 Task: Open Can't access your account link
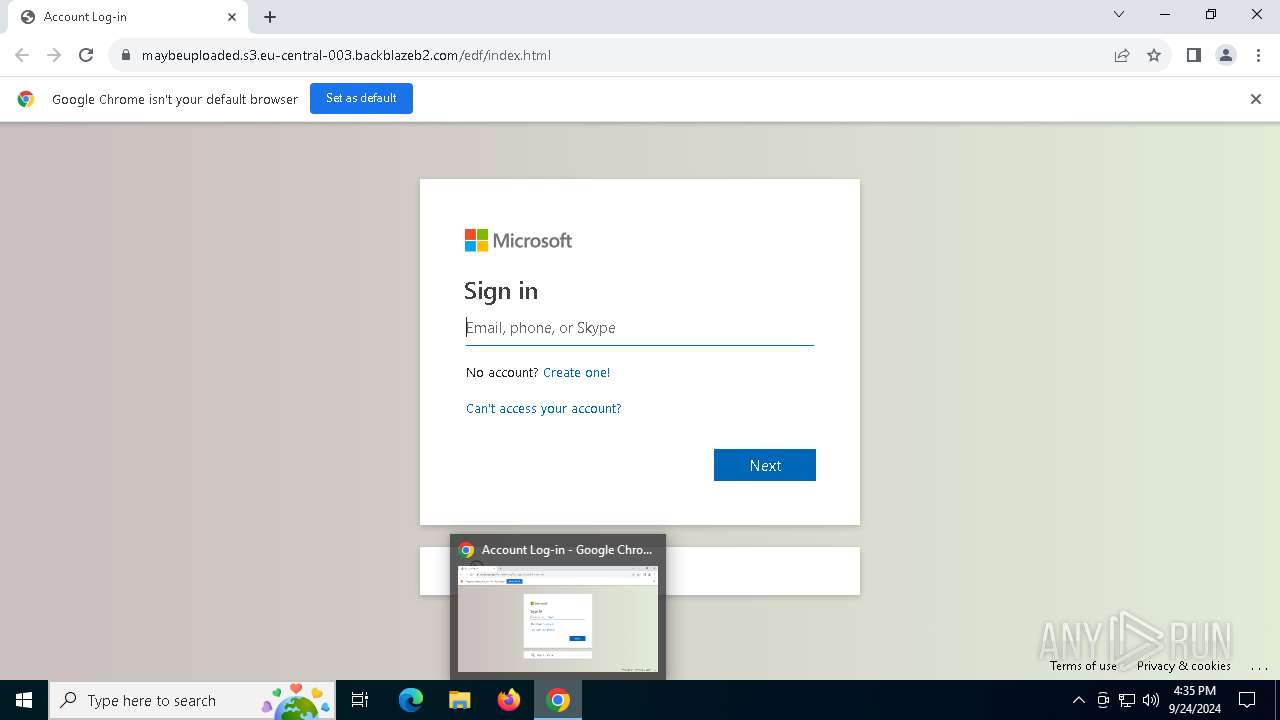(543, 408)
